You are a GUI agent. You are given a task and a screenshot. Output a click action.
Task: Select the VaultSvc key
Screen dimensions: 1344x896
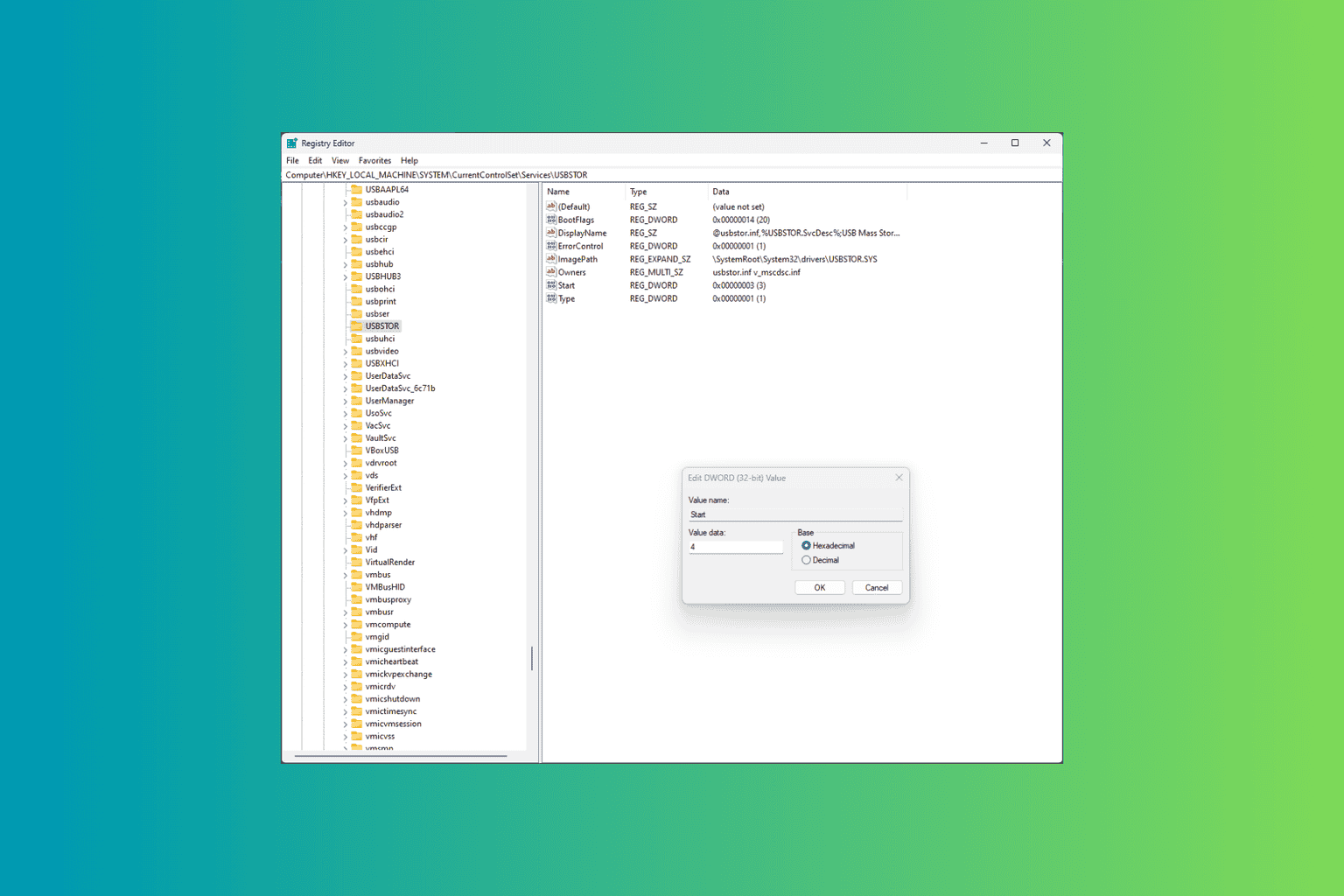(x=381, y=437)
